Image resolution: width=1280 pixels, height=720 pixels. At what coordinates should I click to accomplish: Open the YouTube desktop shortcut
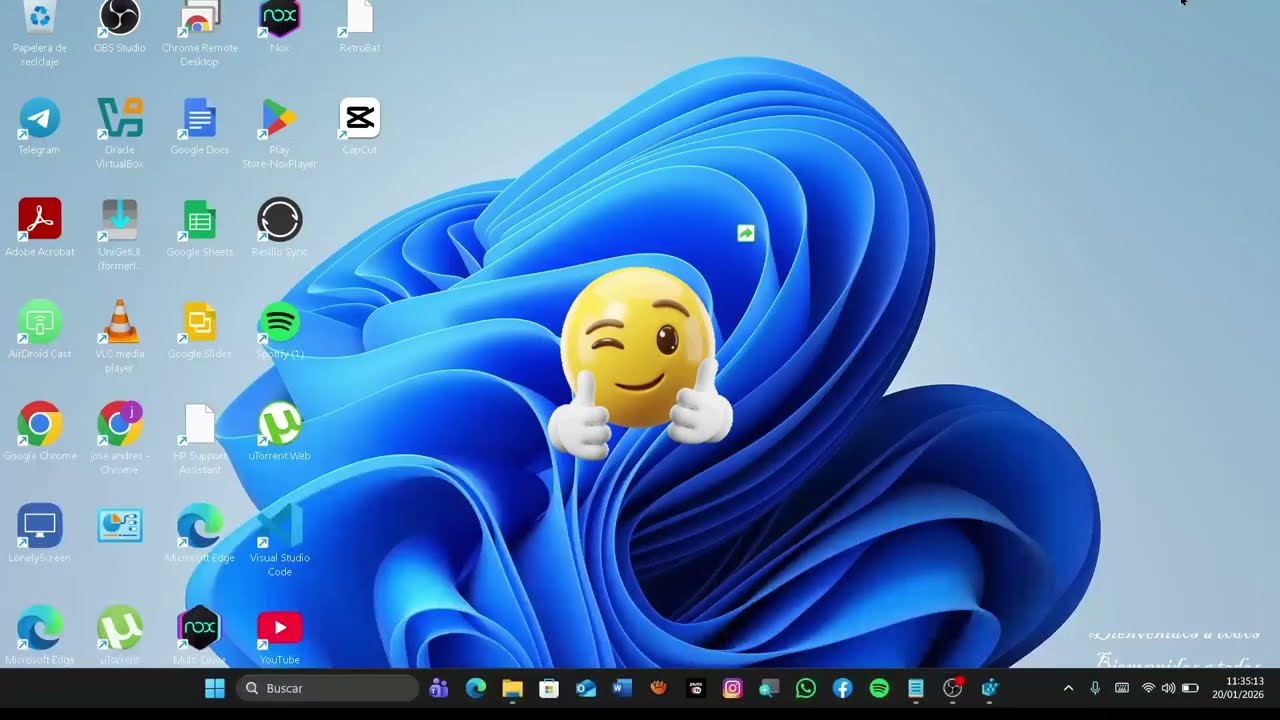(x=279, y=628)
